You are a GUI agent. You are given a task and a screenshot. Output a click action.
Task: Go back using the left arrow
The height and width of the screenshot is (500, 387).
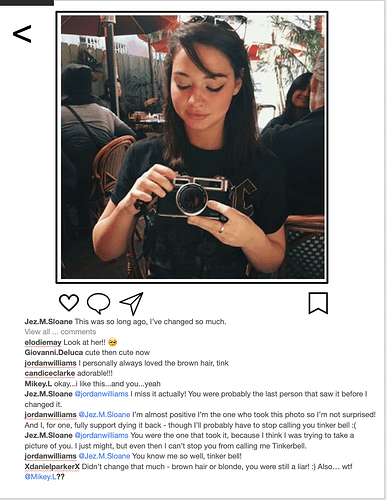pyautogui.click(x=22, y=34)
